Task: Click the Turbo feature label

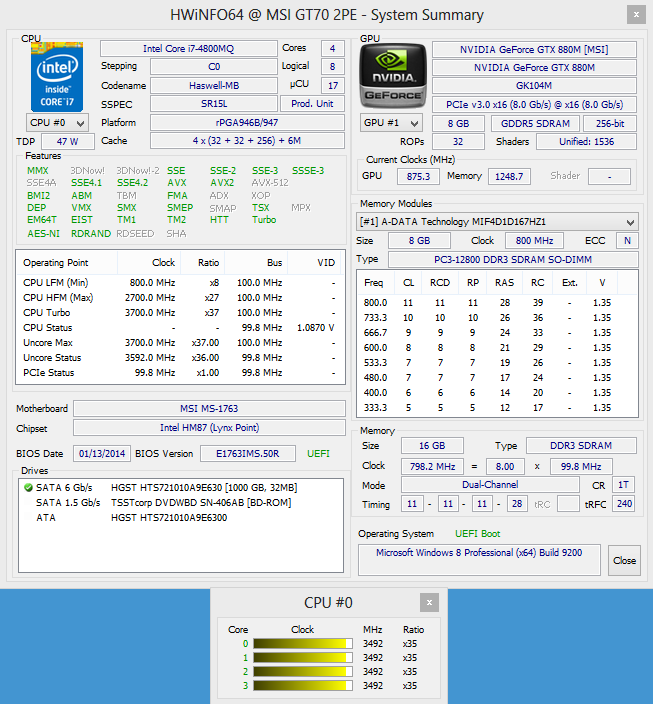Action: click(264, 220)
